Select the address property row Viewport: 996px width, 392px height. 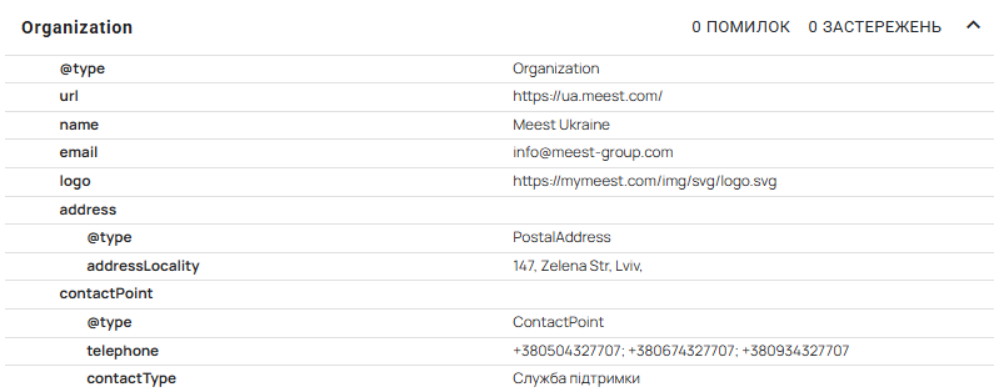point(501,210)
